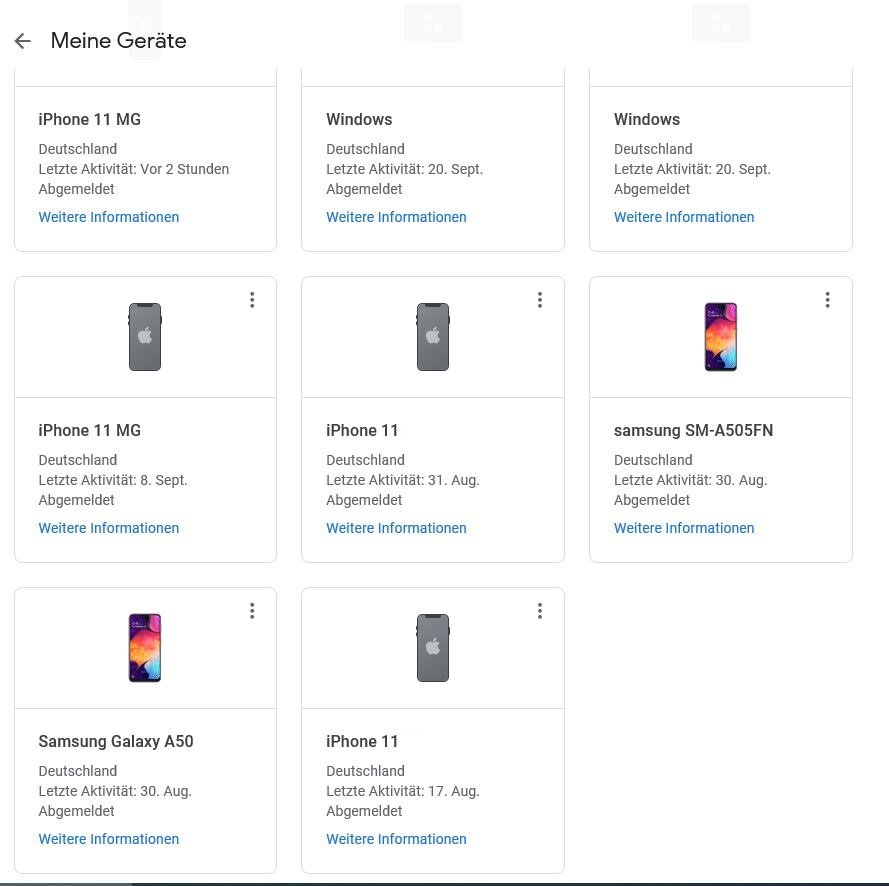889x886 pixels.
Task: Open Weitere Informationen for the right Windows device
Action: (x=684, y=217)
